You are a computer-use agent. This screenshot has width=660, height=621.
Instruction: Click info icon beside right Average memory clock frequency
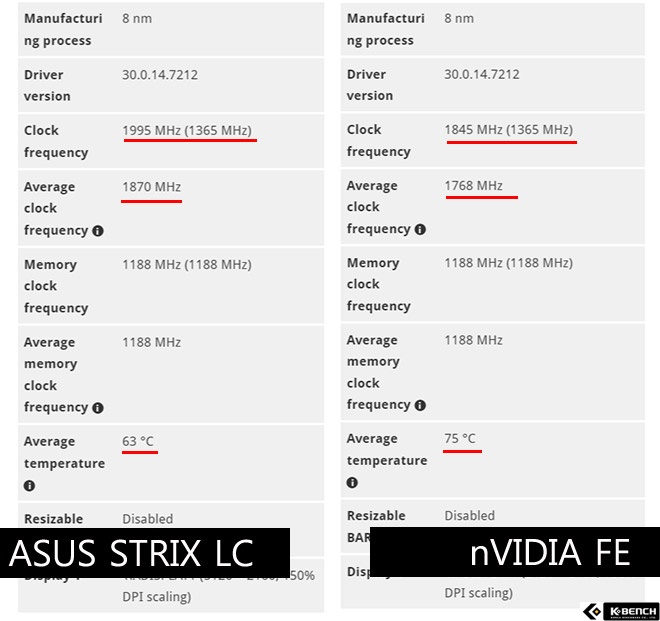(x=420, y=406)
